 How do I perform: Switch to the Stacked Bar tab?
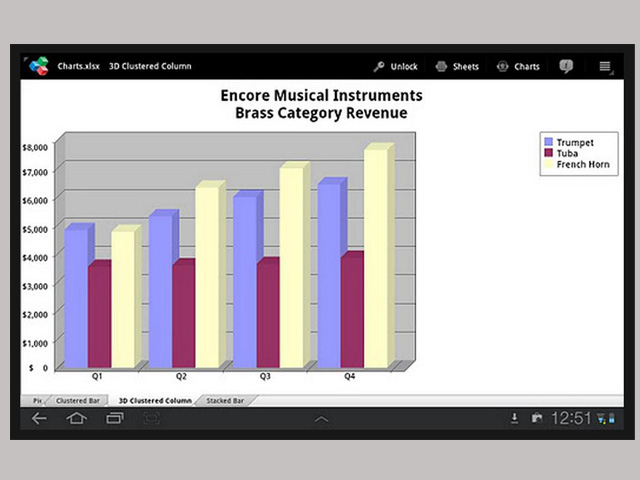pos(224,400)
